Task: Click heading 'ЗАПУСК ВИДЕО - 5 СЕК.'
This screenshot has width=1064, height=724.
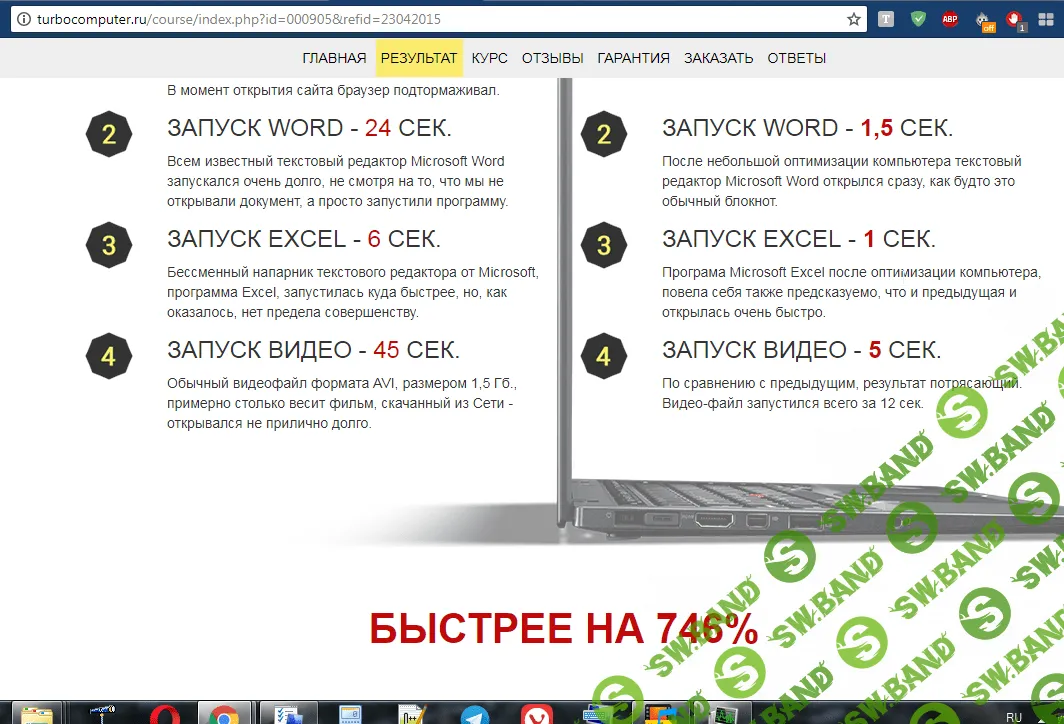Action: (801, 350)
